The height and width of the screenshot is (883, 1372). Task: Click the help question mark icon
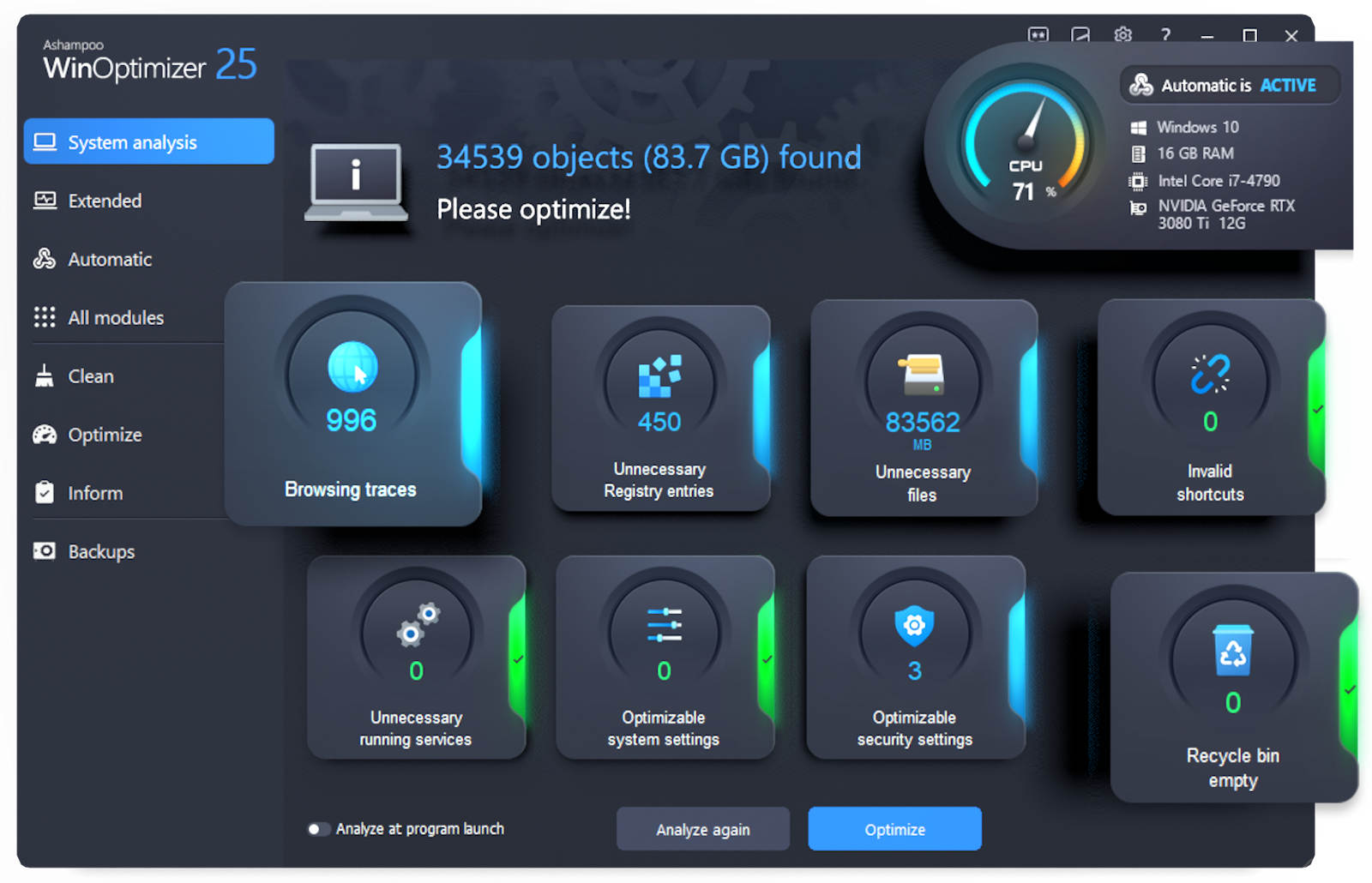point(1164,35)
